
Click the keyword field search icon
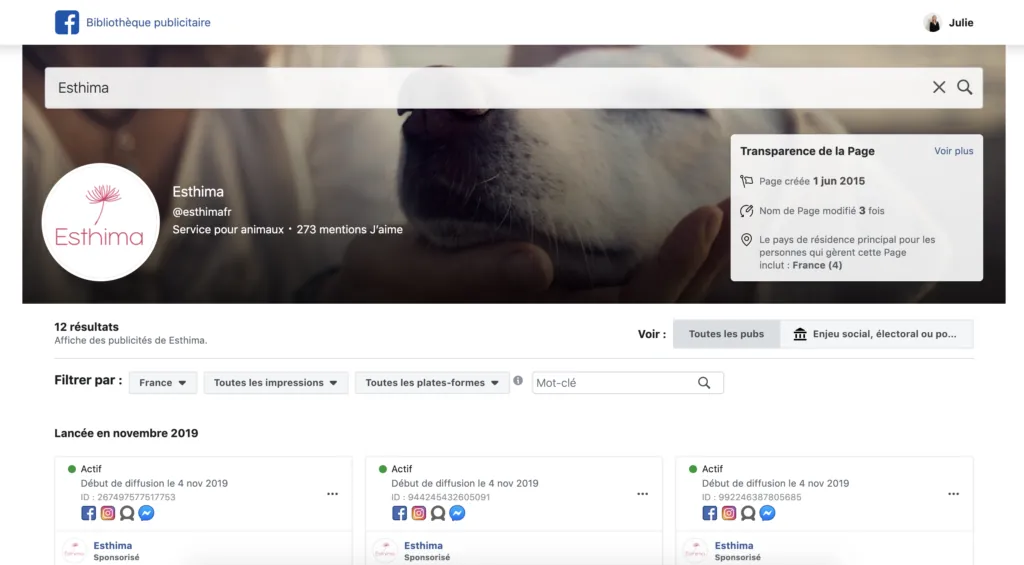704,383
